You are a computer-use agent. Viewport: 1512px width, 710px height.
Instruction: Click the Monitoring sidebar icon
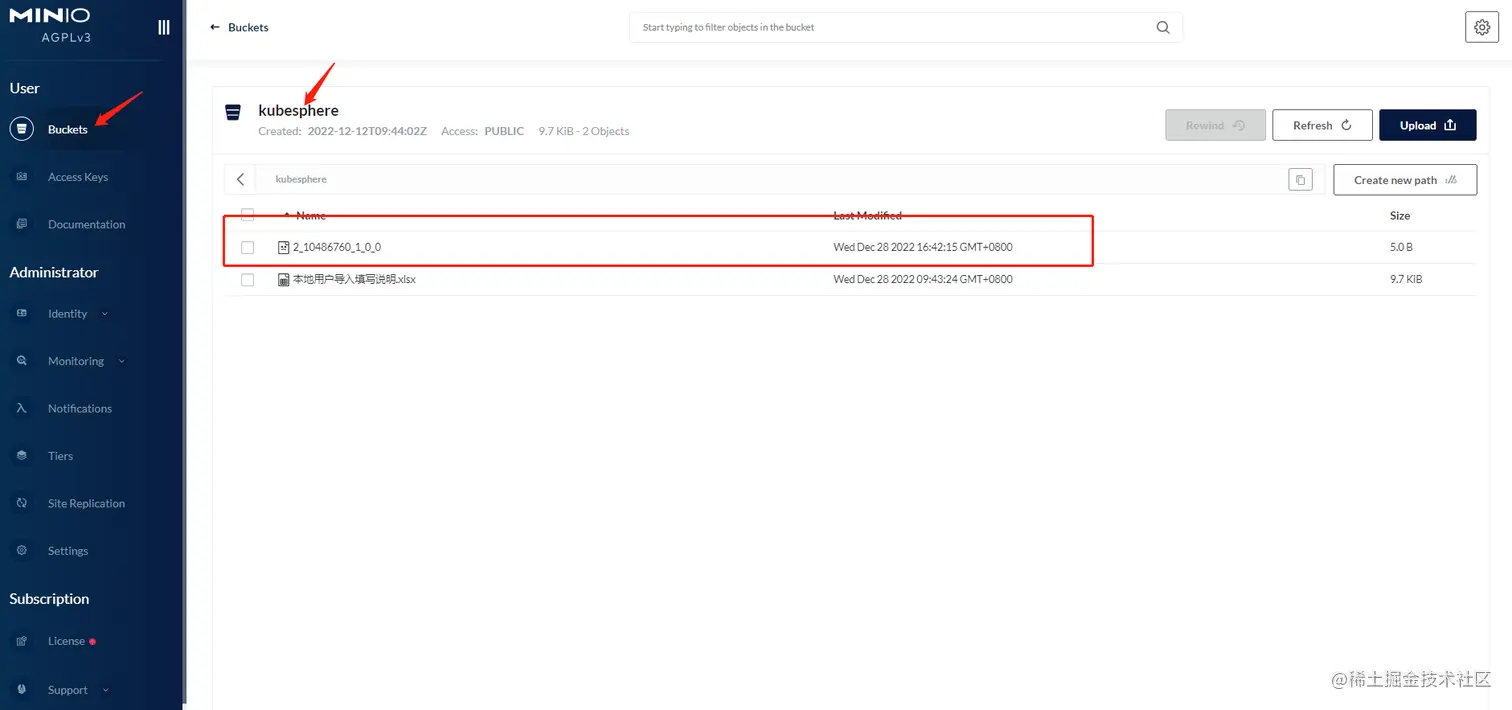point(21,361)
